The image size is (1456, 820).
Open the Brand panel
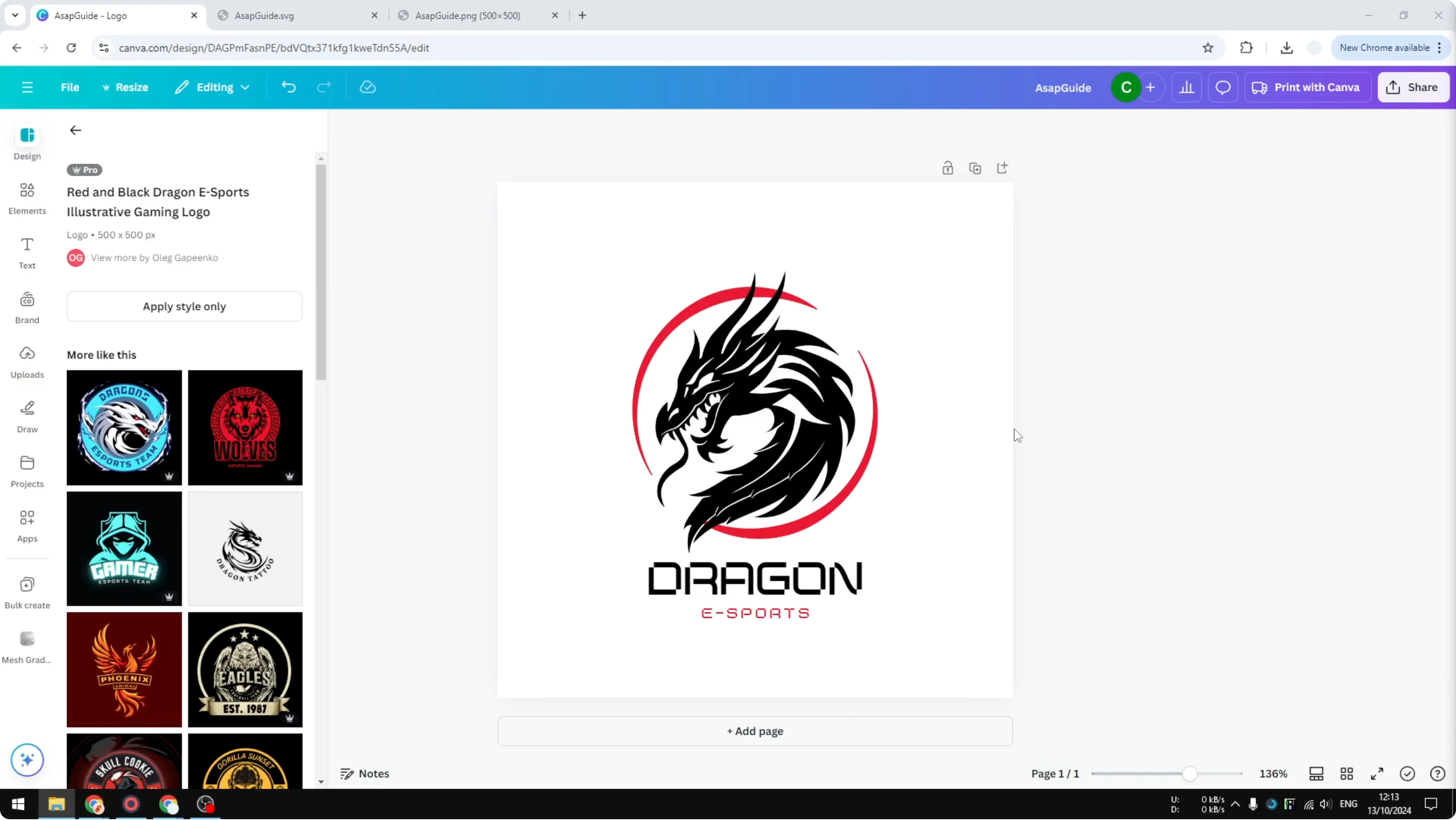click(x=27, y=307)
